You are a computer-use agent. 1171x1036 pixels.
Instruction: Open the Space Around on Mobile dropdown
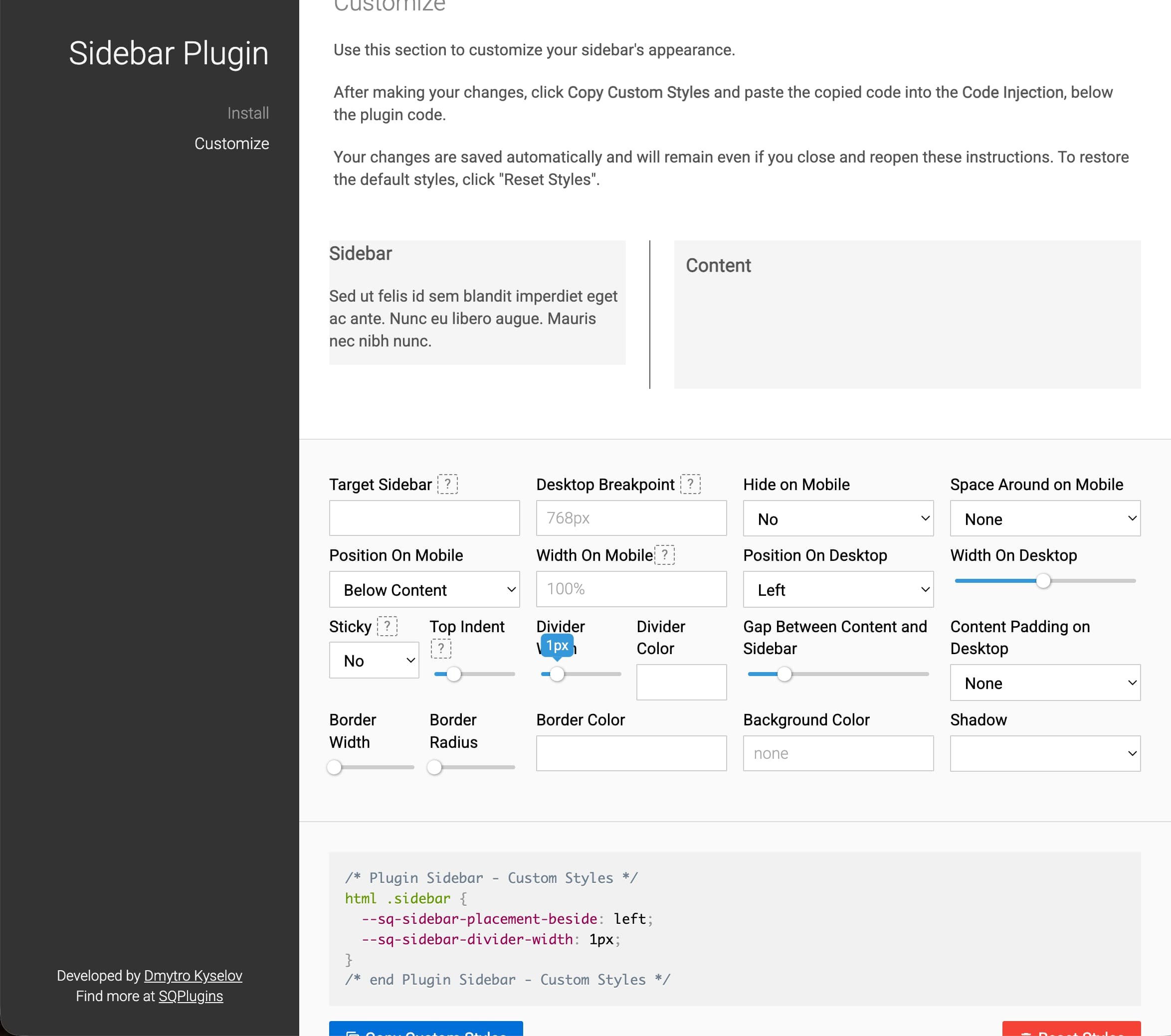(x=1045, y=518)
